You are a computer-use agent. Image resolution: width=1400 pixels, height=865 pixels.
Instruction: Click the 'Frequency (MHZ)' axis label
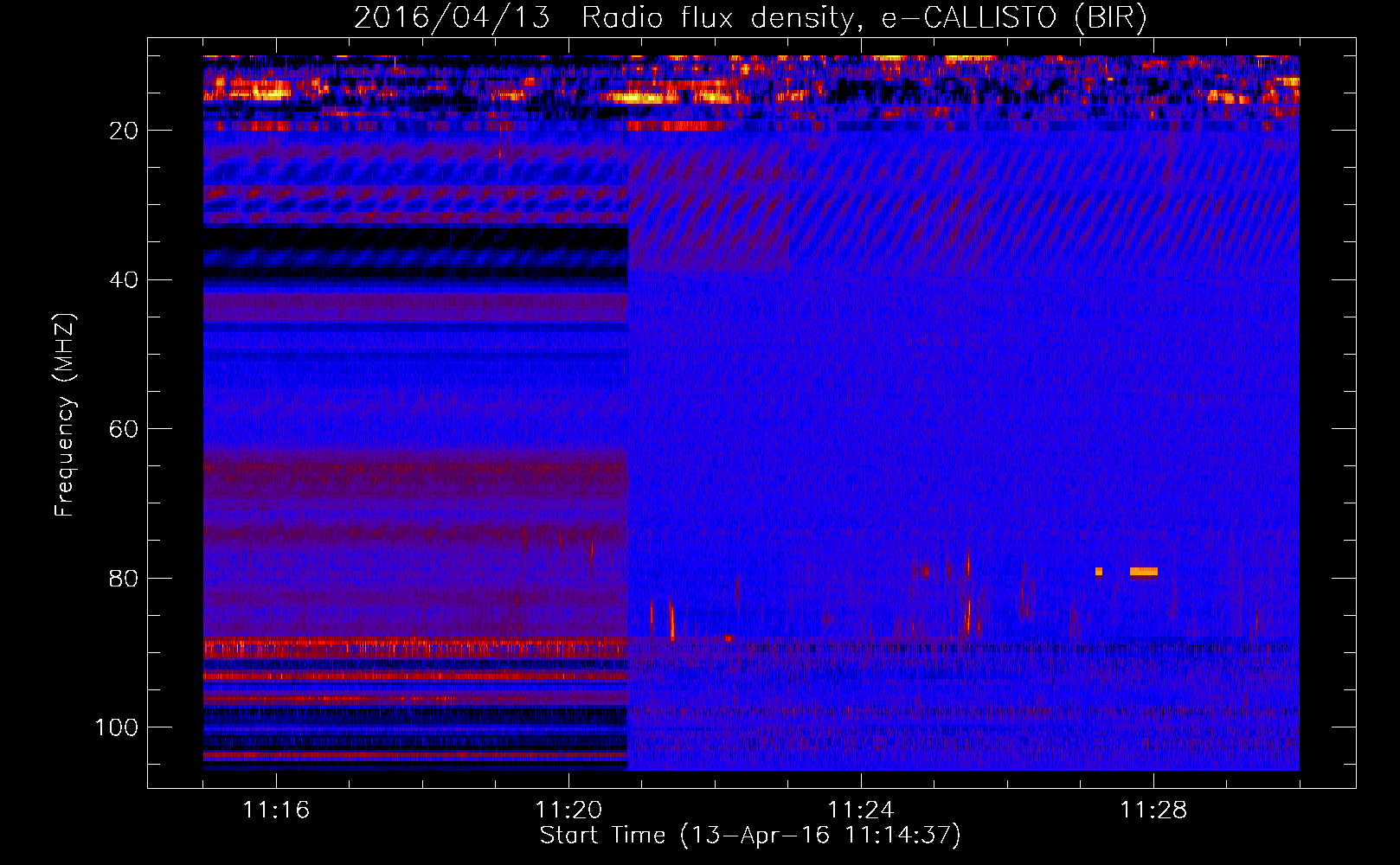(x=65, y=415)
